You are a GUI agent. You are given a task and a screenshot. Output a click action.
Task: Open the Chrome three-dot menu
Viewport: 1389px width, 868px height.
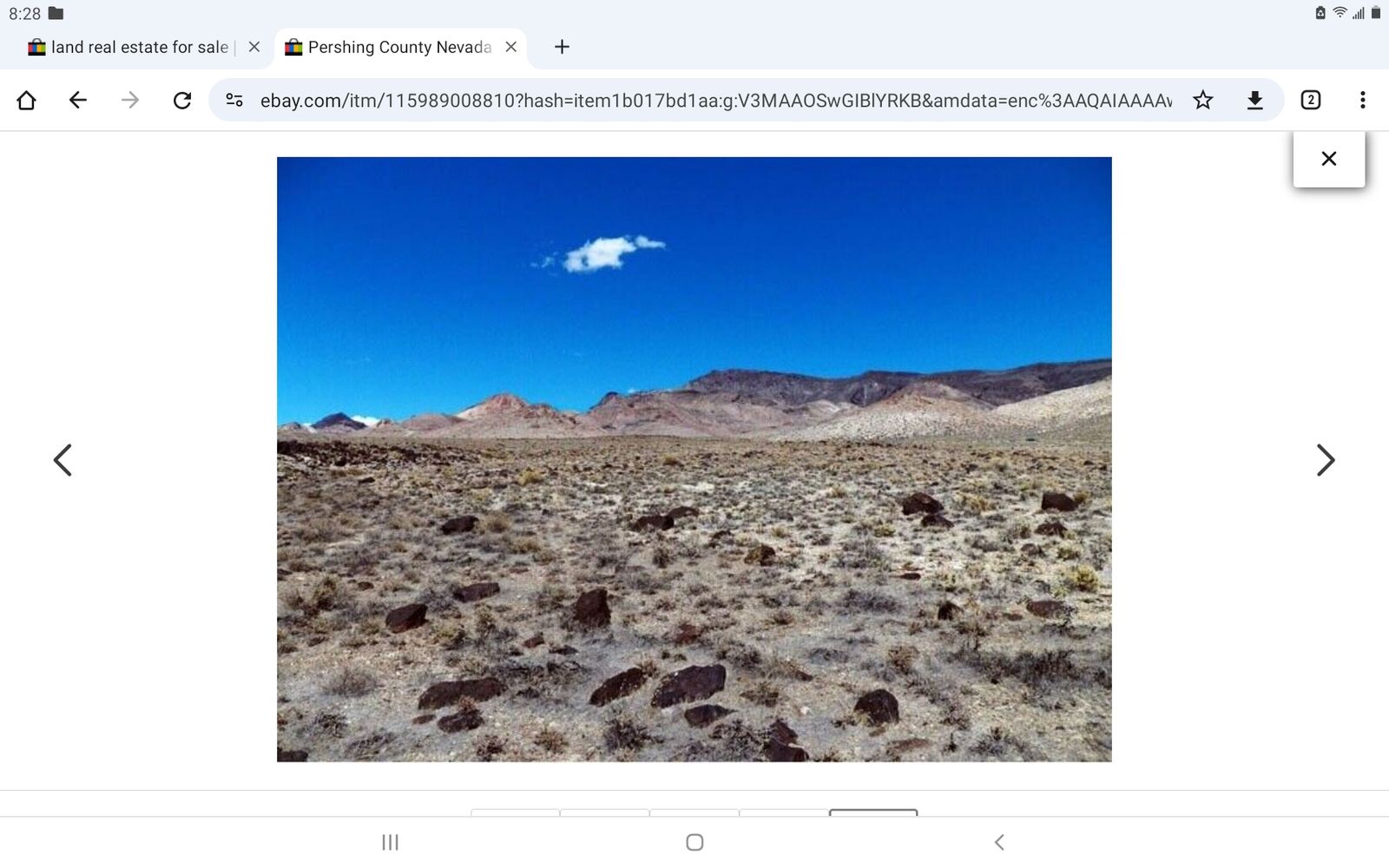[1363, 101]
